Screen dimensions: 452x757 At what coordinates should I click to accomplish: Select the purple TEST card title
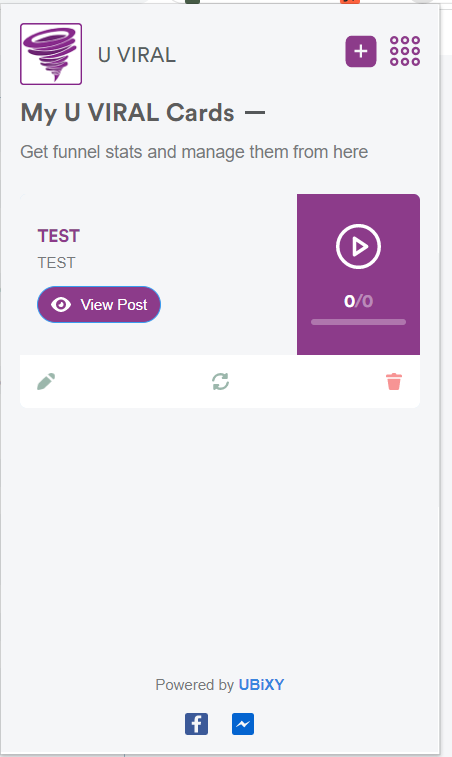[58, 236]
